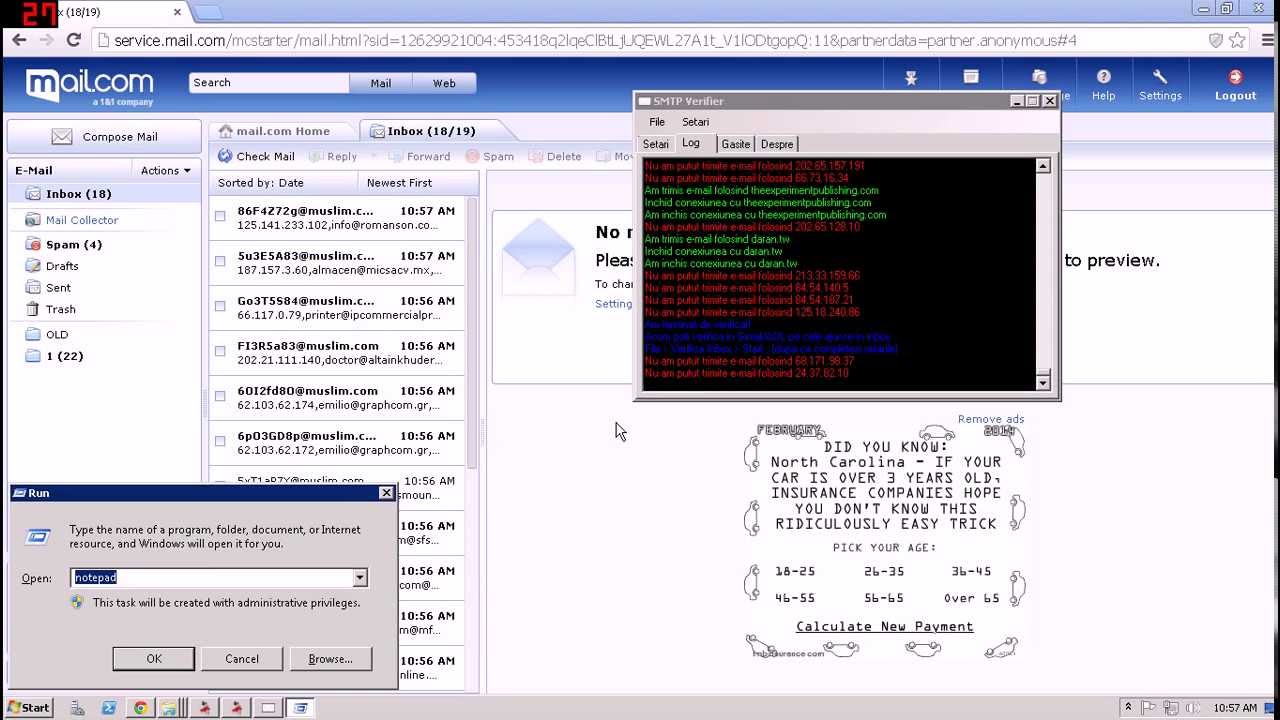Click the Reply arrow icon

point(316,156)
